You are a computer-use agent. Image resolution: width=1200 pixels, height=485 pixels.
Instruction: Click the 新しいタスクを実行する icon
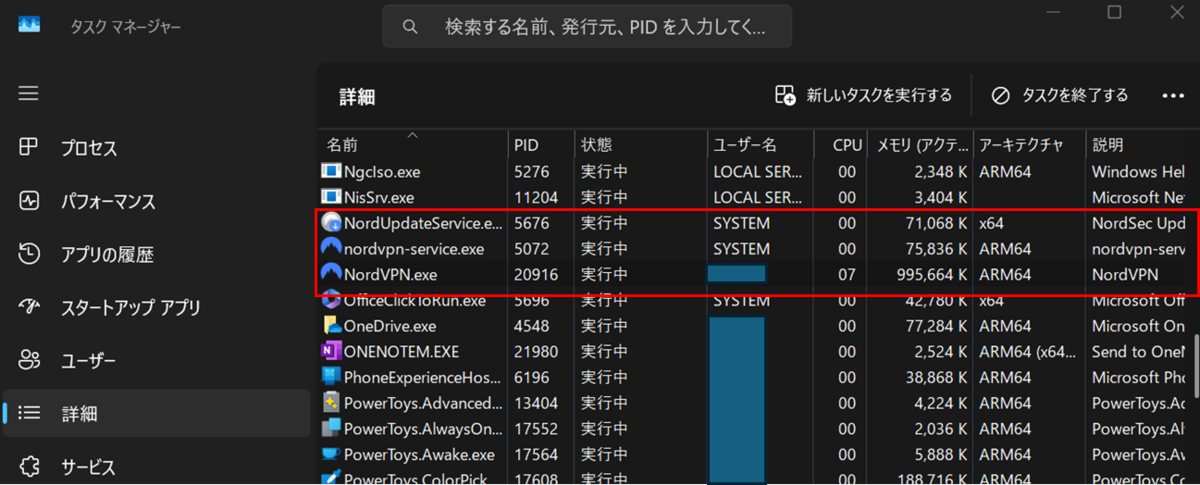pyautogui.click(x=785, y=95)
